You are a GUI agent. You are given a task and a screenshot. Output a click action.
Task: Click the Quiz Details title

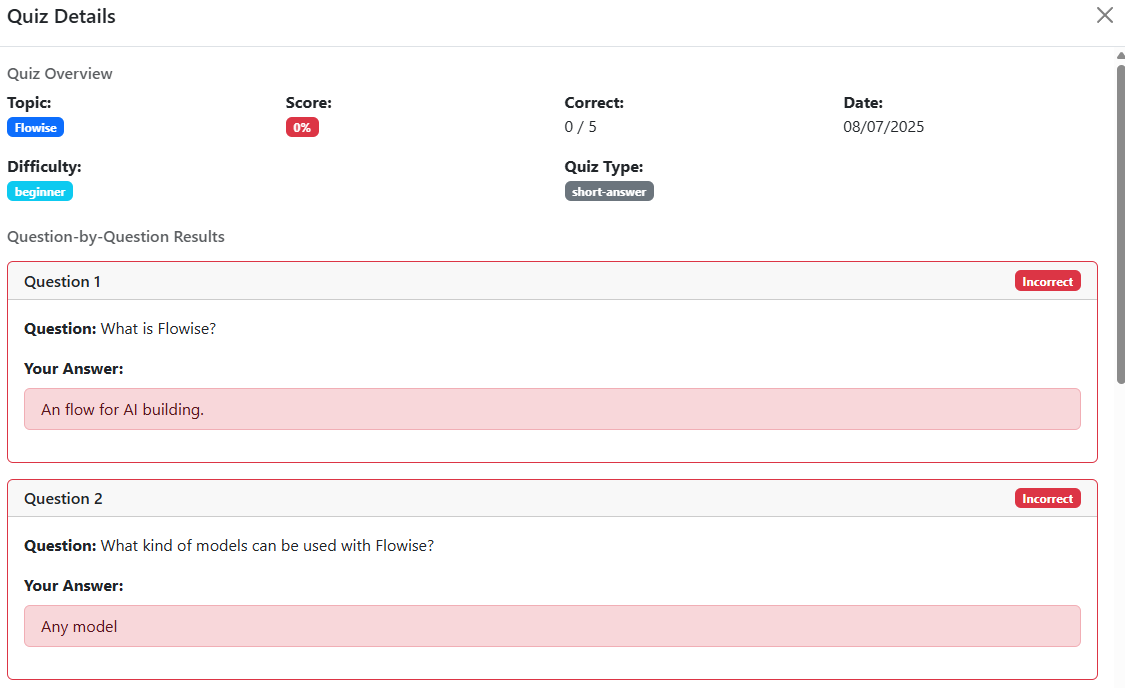click(x=62, y=17)
